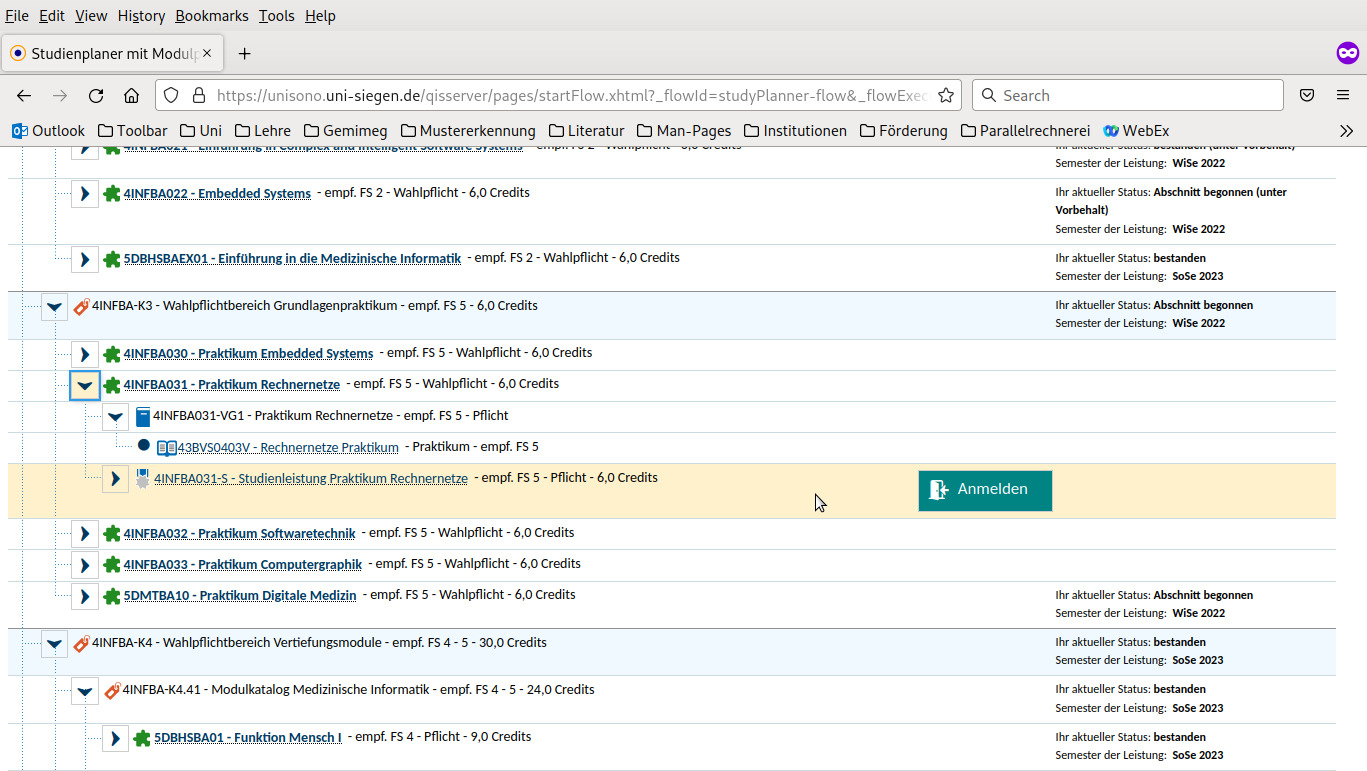
Task: Open link 4INFBA022 - Embedded Systems
Action: coord(217,193)
